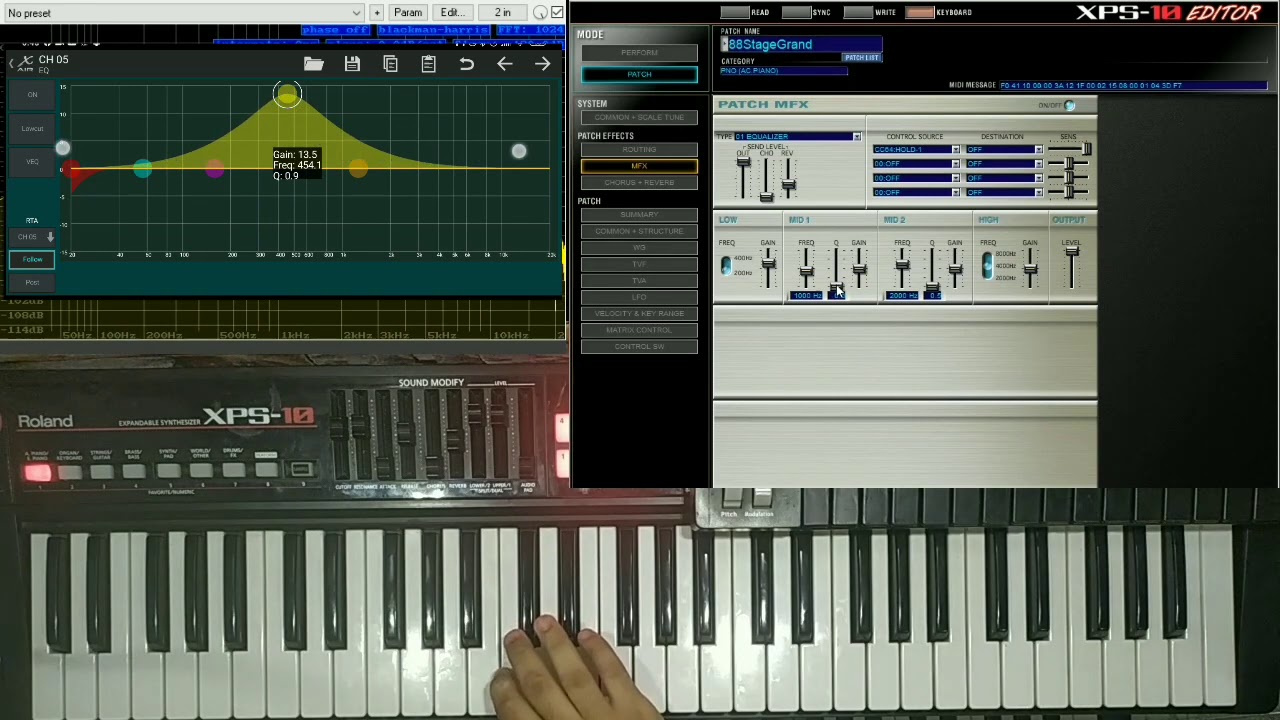Screen dimensions: 1280x720
Task: Open the ROUTING page
Action: click(639, 149)
